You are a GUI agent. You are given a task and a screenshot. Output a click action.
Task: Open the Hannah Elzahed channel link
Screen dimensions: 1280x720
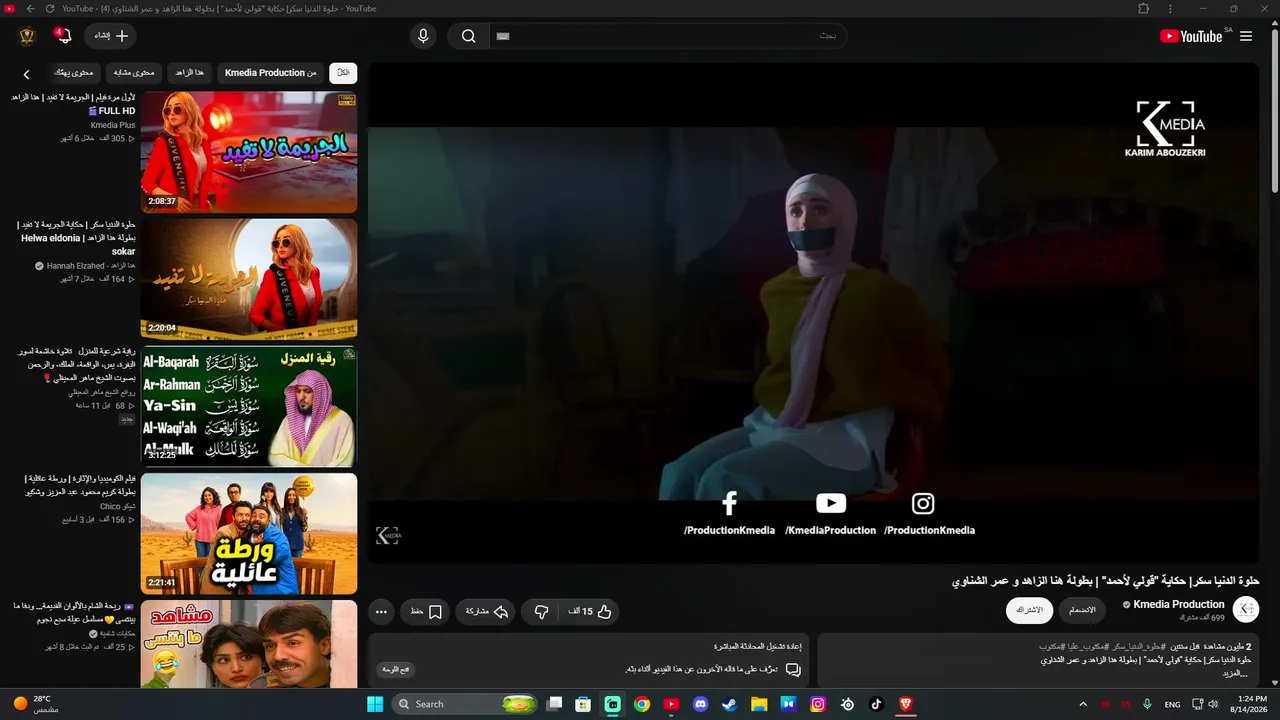pos(91,266)
